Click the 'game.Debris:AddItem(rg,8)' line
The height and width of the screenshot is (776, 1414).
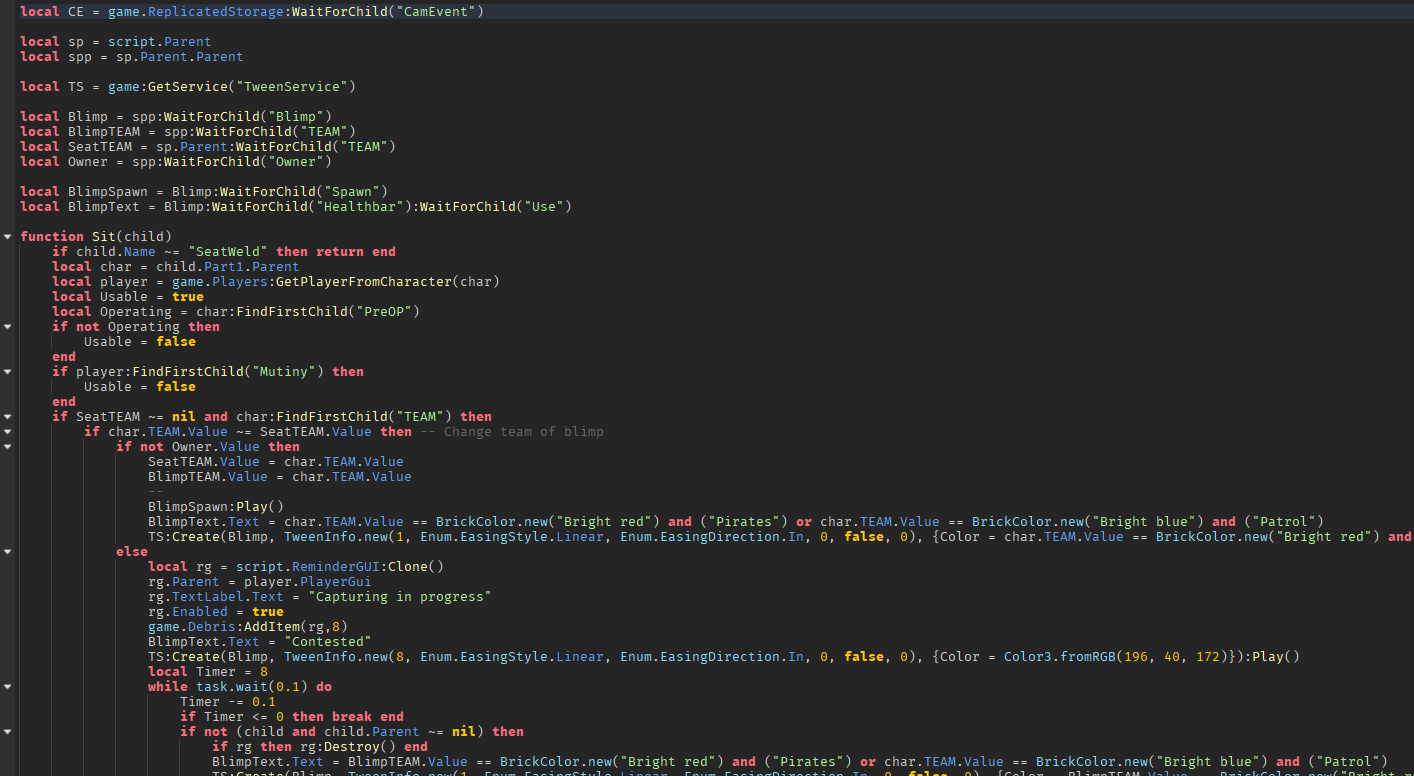[x=248, y=627]
